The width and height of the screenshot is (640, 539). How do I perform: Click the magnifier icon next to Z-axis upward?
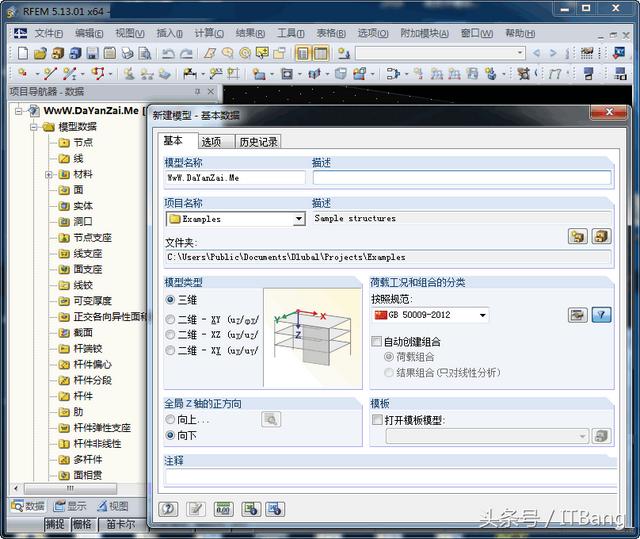pyautogui.click(x=271, y=419)
